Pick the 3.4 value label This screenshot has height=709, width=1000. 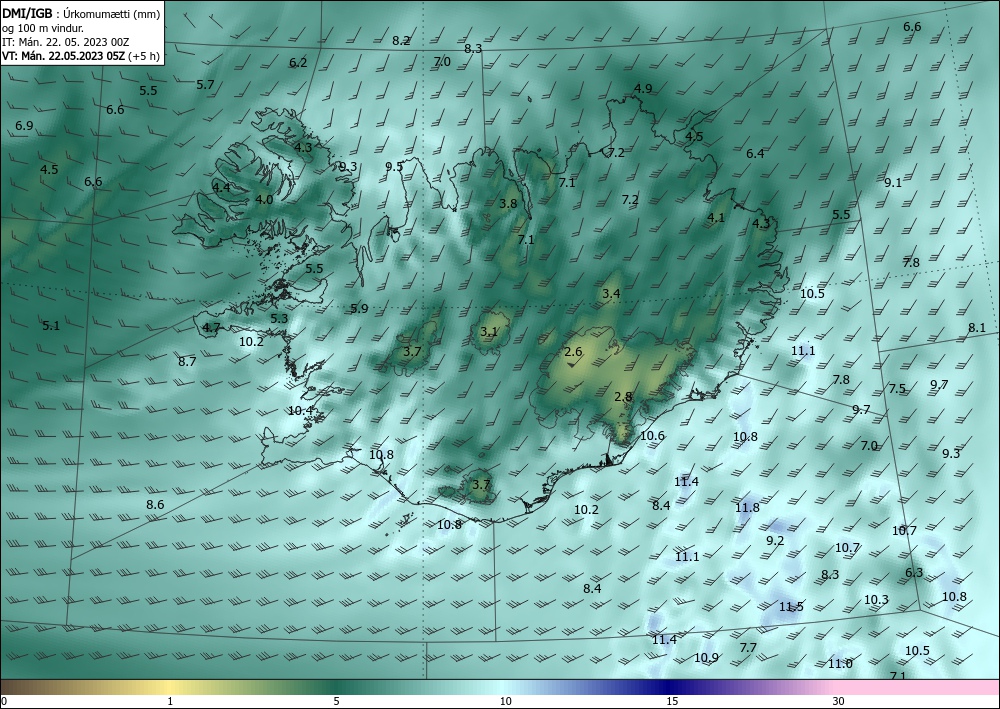coord(611,293)
